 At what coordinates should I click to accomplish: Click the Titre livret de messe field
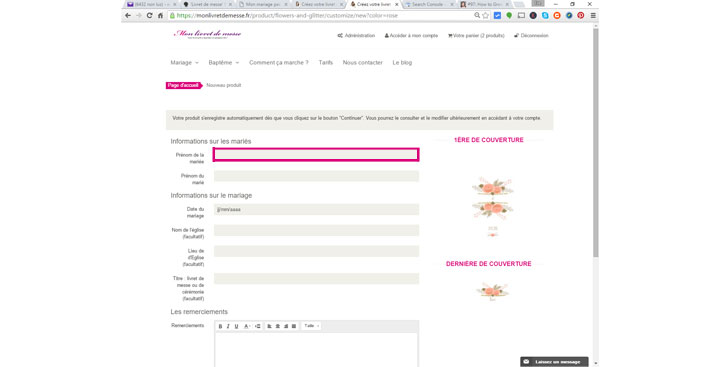[x=316, y=279]
